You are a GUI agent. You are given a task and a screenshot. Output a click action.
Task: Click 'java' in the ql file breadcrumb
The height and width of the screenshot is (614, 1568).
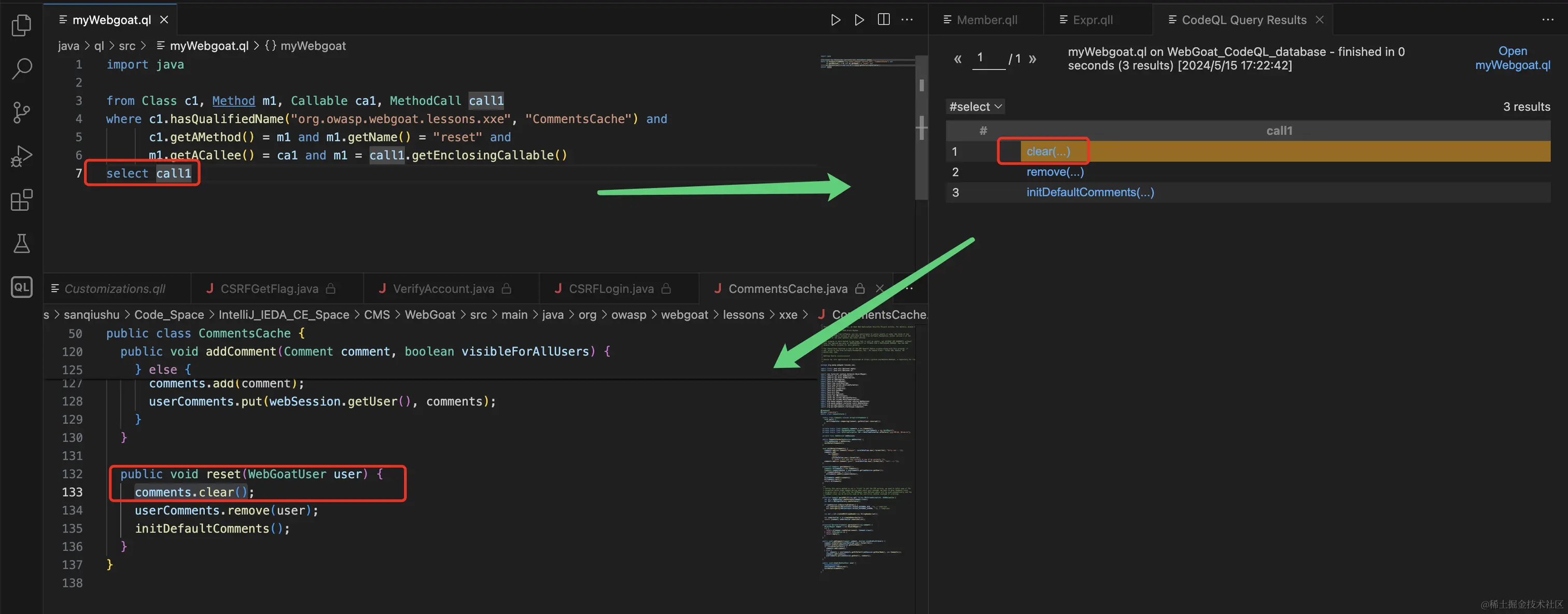[x=68, y=46]
